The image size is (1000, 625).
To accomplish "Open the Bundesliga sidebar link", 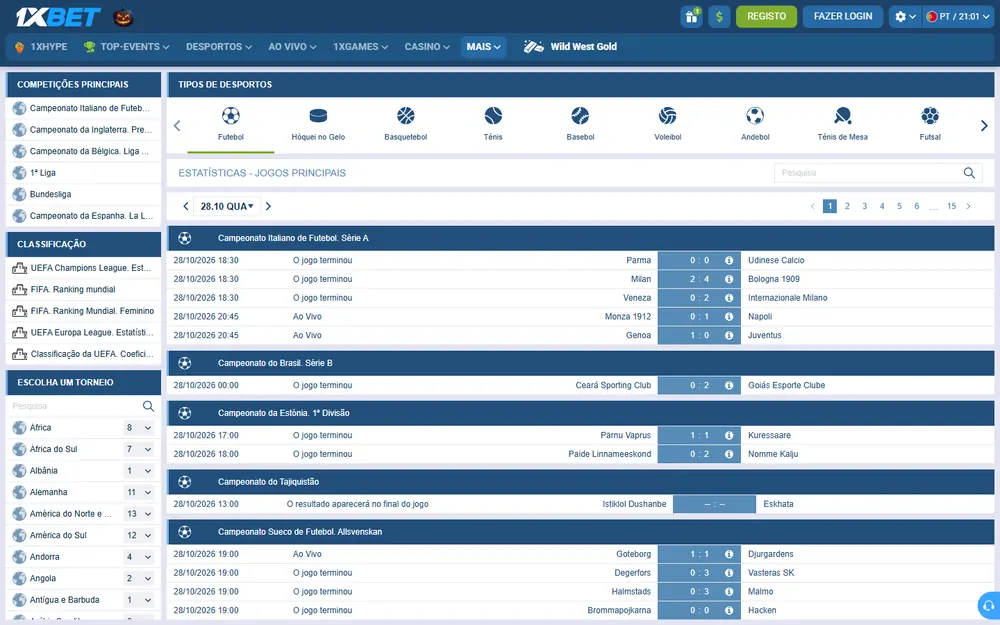I will tap(84, 194).
